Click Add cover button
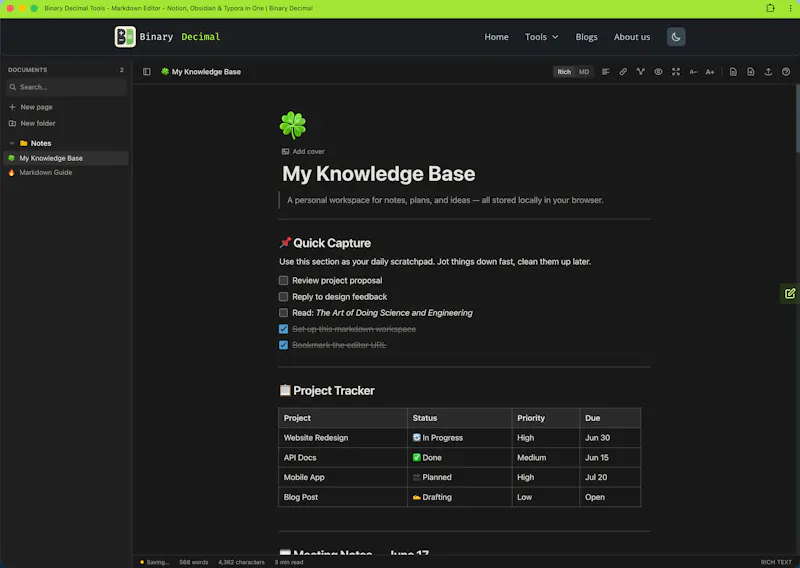 pyautogui.click(x=303, y=152)
